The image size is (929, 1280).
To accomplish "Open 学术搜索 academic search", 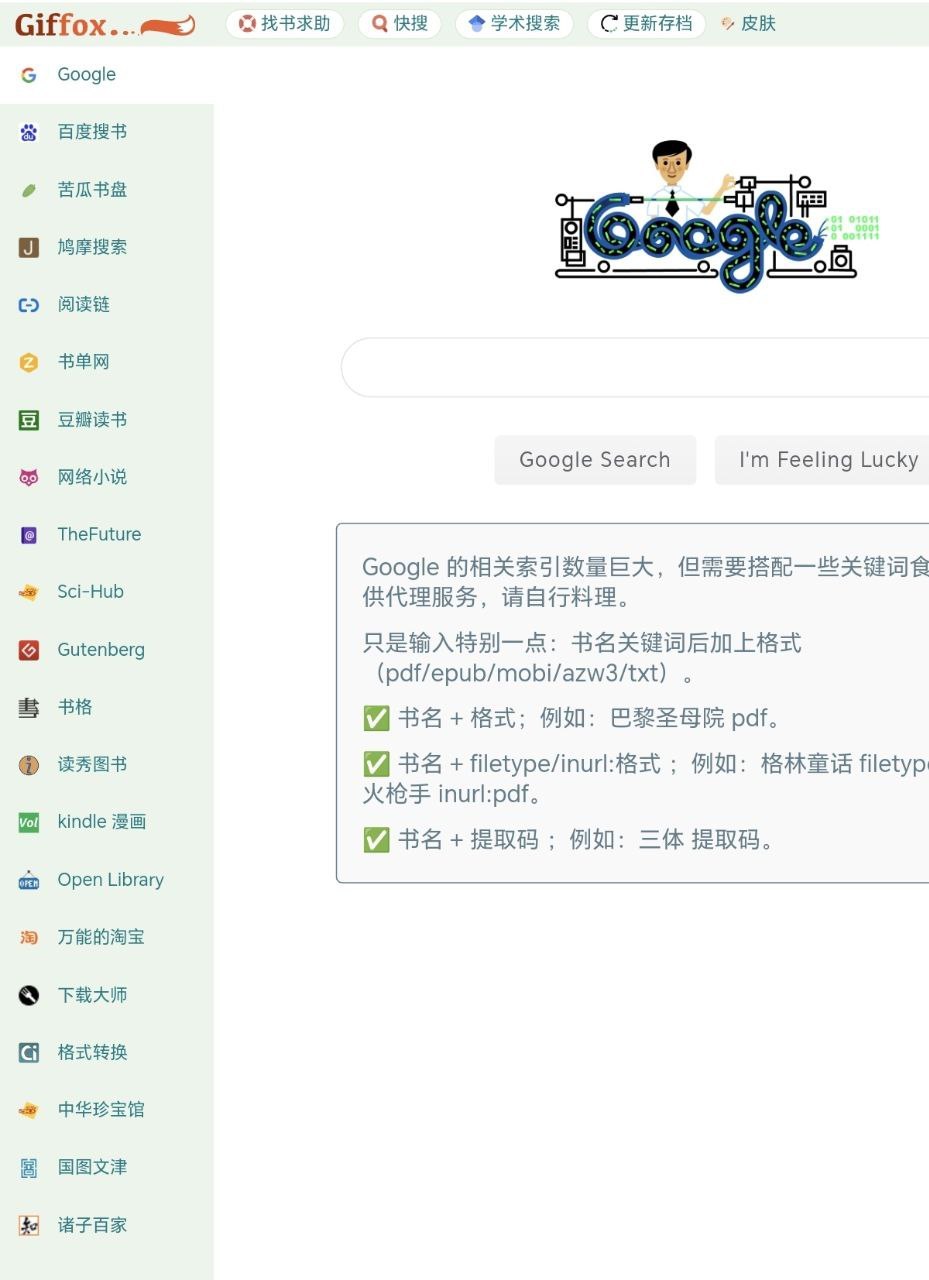I will tap(514, 24).
